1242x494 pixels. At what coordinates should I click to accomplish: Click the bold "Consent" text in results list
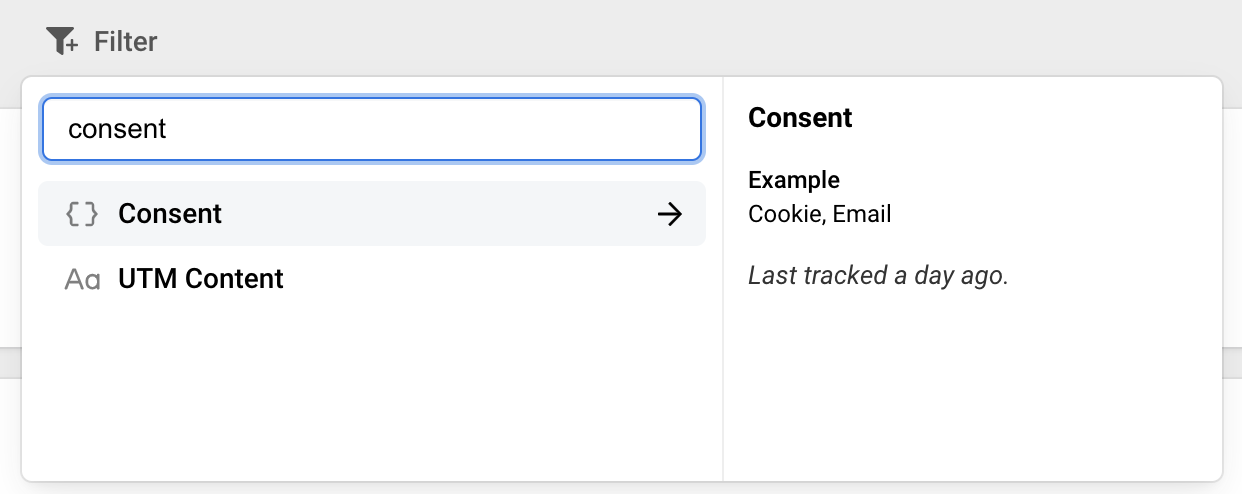point(170,214)
